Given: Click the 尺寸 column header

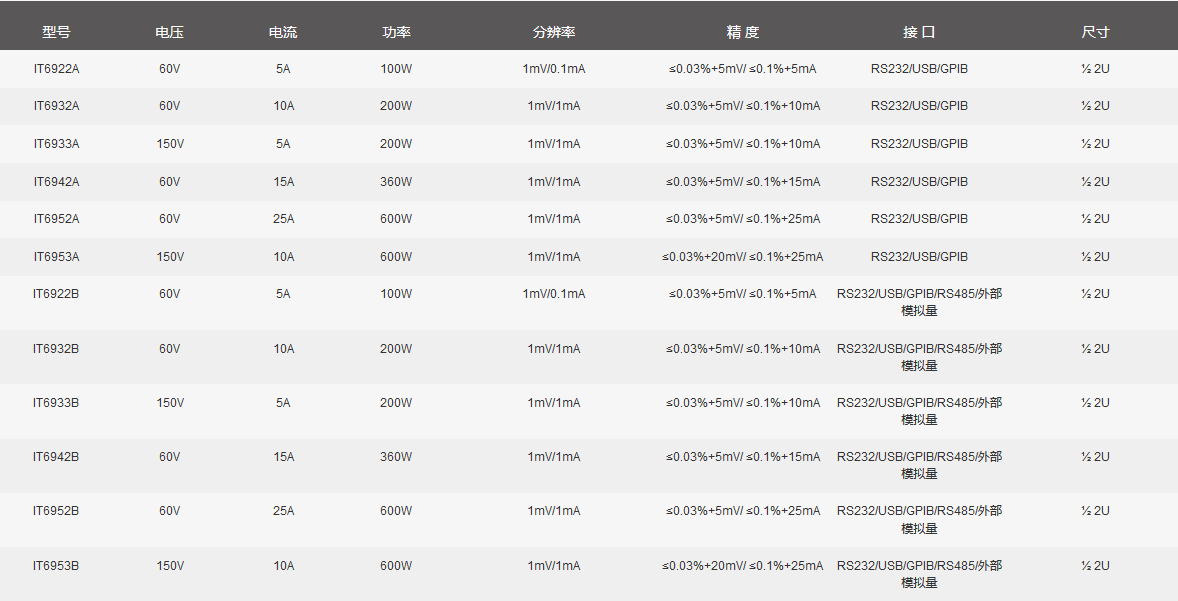Looking at the screenshot, I should coord(1095,32).
